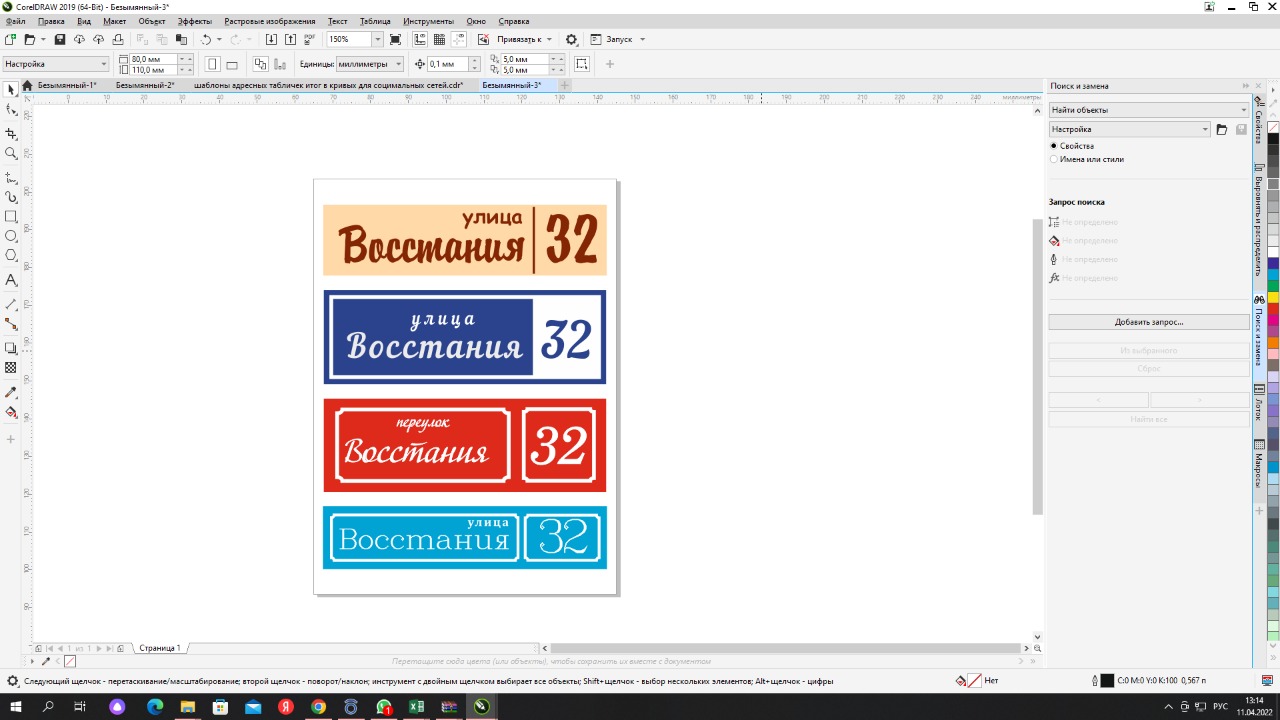This screenshot has height=720, width=1280.
Task: Select the 'Имена или стили' radio option
Action: pyautogui.click(x=1054, y=159)
